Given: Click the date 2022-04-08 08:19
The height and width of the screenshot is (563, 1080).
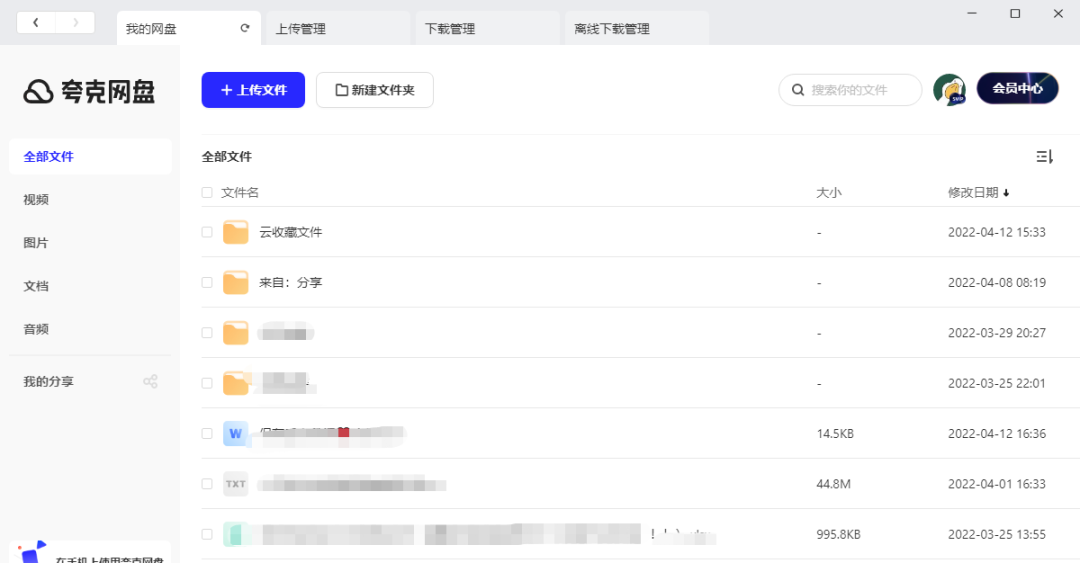Looking at the screenshot, I should 997,283.
